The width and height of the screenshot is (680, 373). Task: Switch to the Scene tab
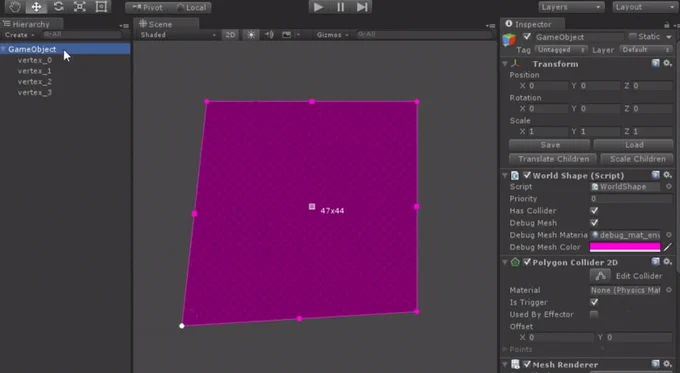[x=166, y=24]
